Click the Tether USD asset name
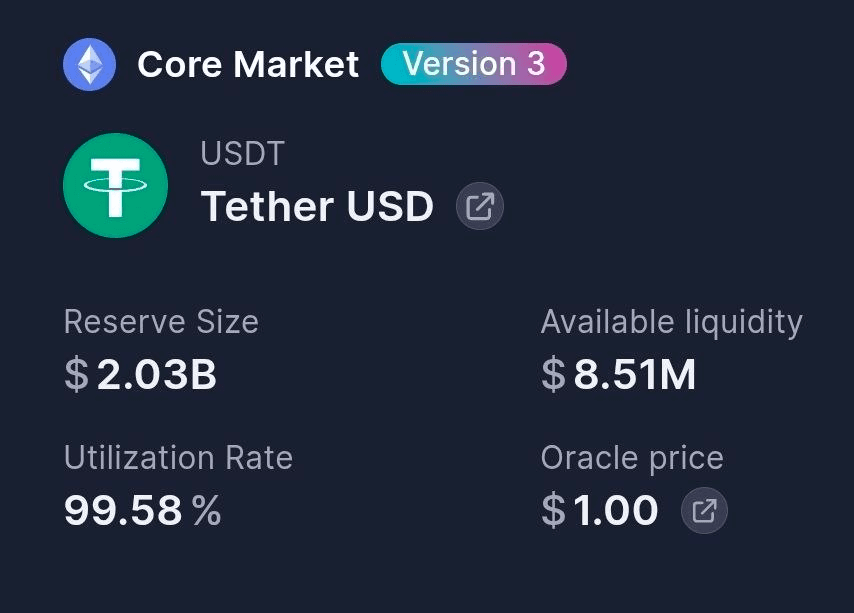 [x=318, y=207]
